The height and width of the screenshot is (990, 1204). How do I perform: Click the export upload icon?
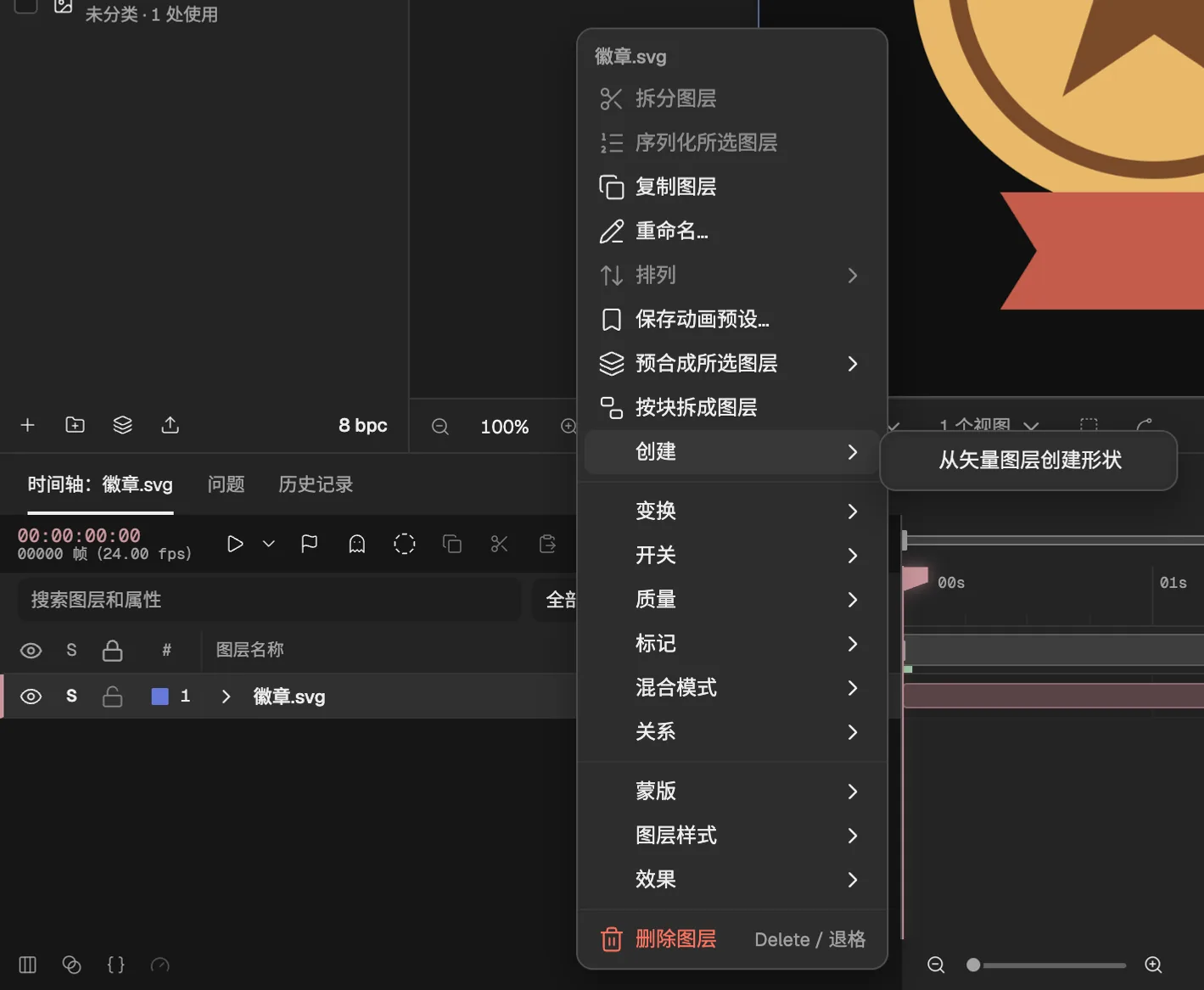click(170, 425)
